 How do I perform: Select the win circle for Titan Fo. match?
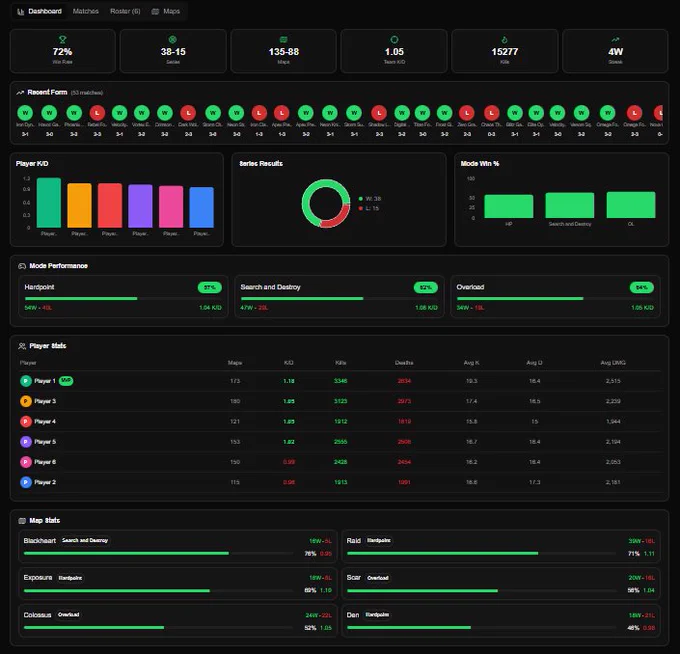pyautogui.click(x=422, y=113)
